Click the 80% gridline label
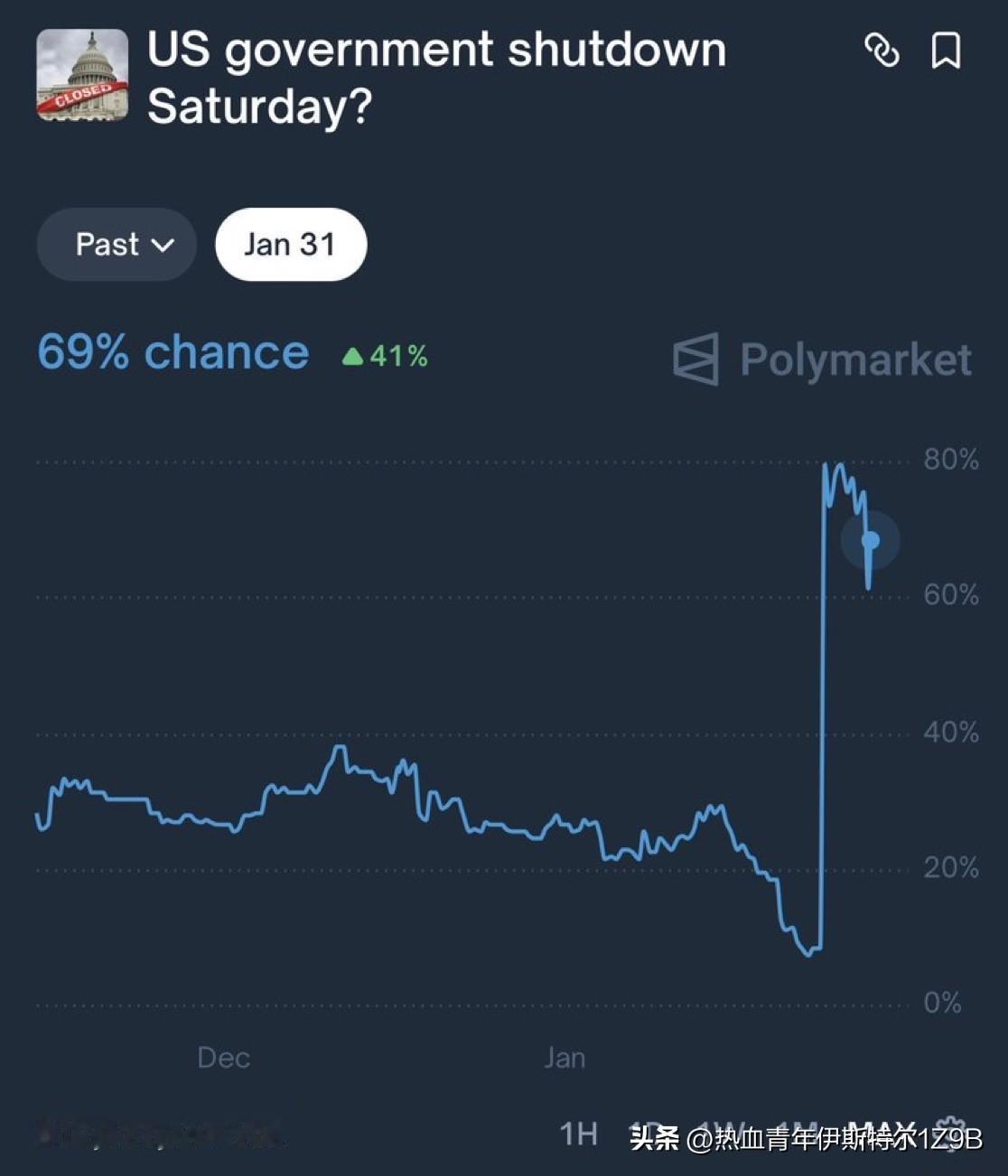 pos(950,460)
